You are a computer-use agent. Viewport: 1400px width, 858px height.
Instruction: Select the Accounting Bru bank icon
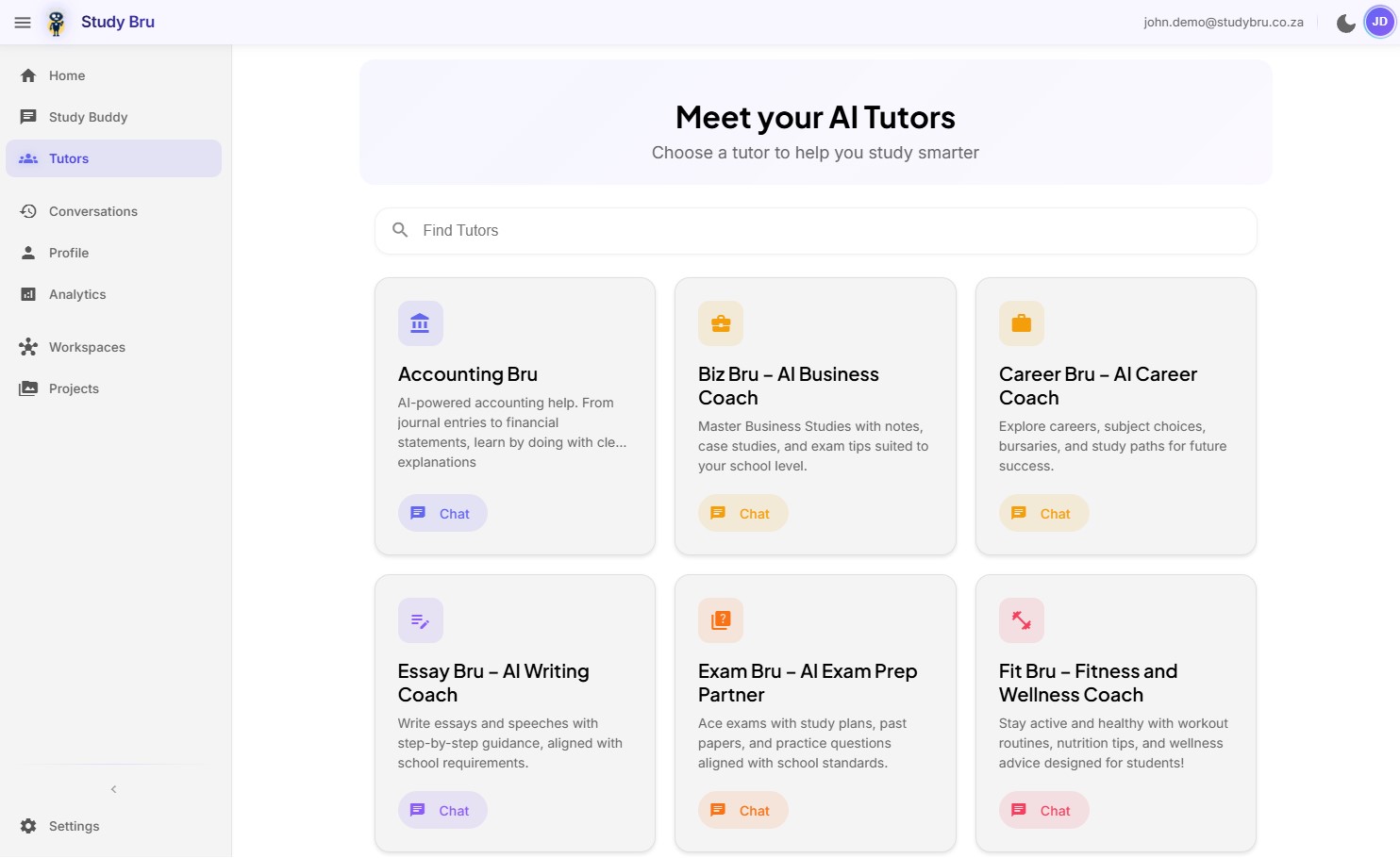coord(421,323)
